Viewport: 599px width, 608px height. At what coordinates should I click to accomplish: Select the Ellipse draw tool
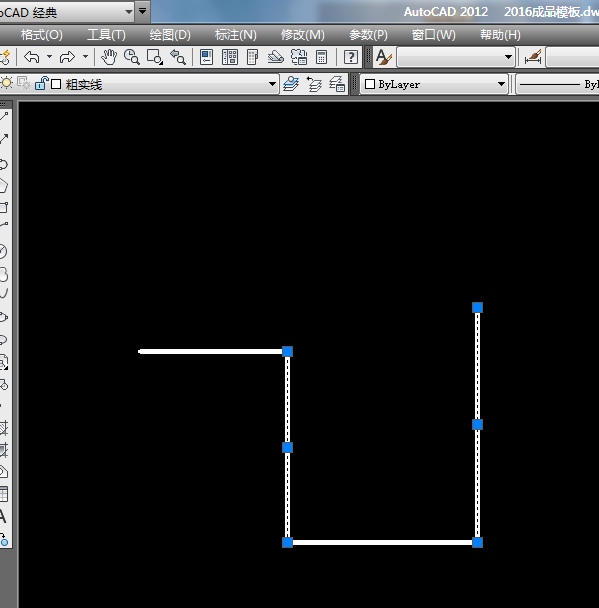point(4,317)
